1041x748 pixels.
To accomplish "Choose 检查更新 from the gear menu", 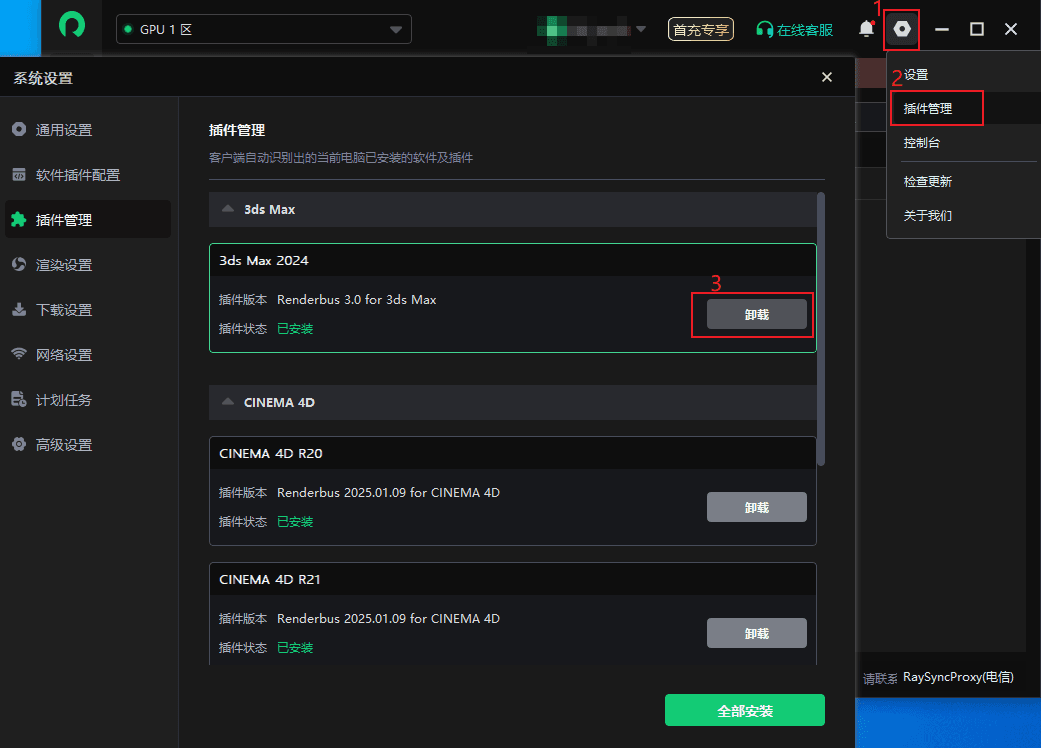I will pos(928,181).
